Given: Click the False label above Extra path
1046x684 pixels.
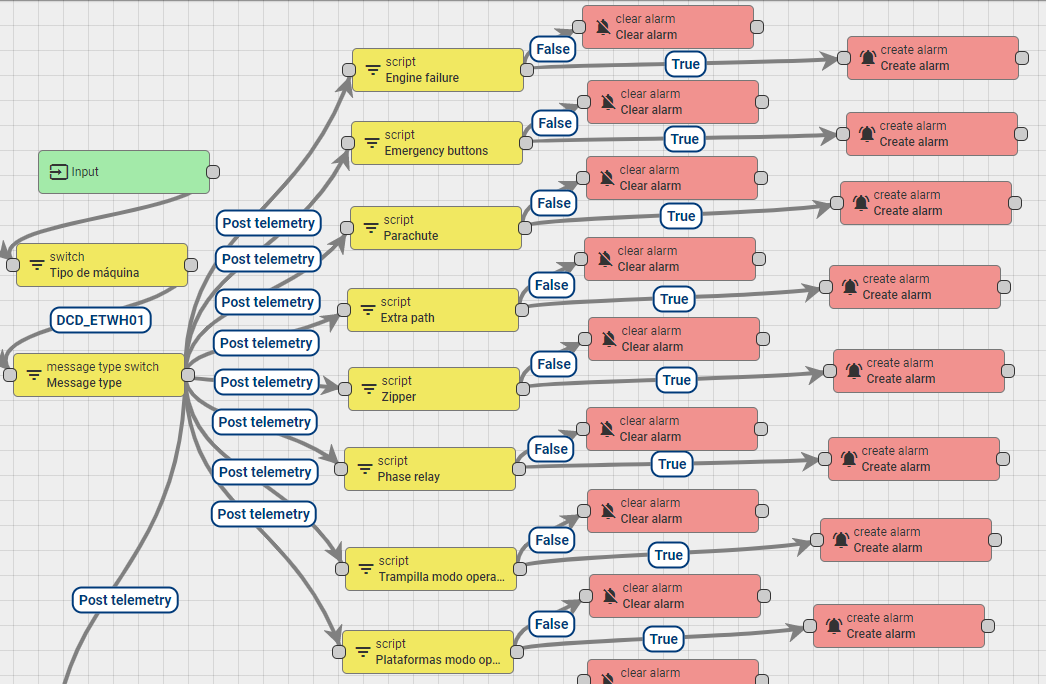Looking at the screenshot, I should (x=554, y=285).
